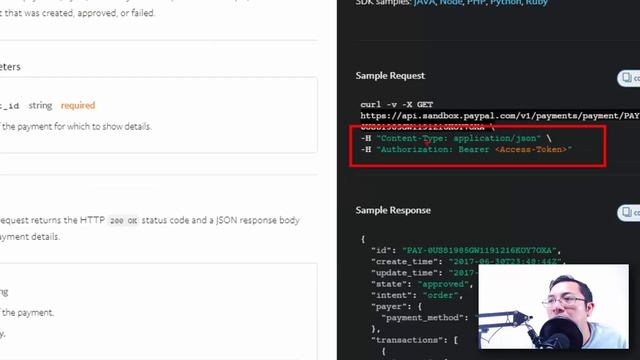This screenshot has width=640, height=360.
Task: Click the Authorization Bearer header line
Action: (466, 149)
